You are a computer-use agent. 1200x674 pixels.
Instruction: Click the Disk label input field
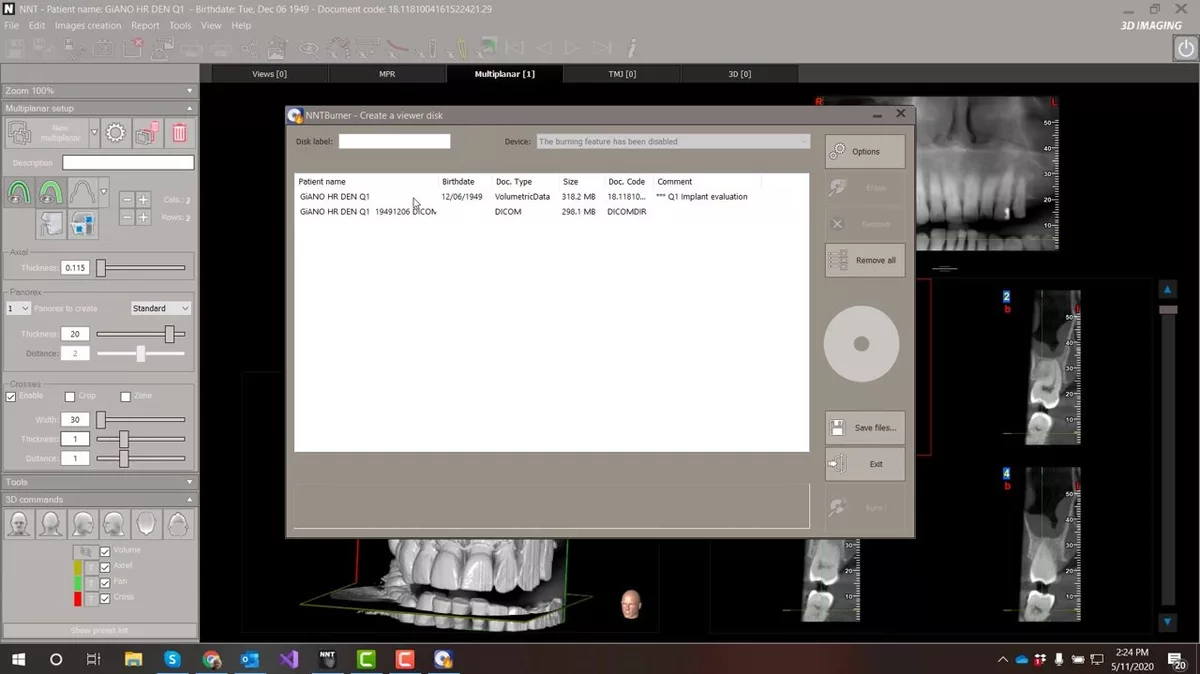pyautogui.click(x=394, y=142)
